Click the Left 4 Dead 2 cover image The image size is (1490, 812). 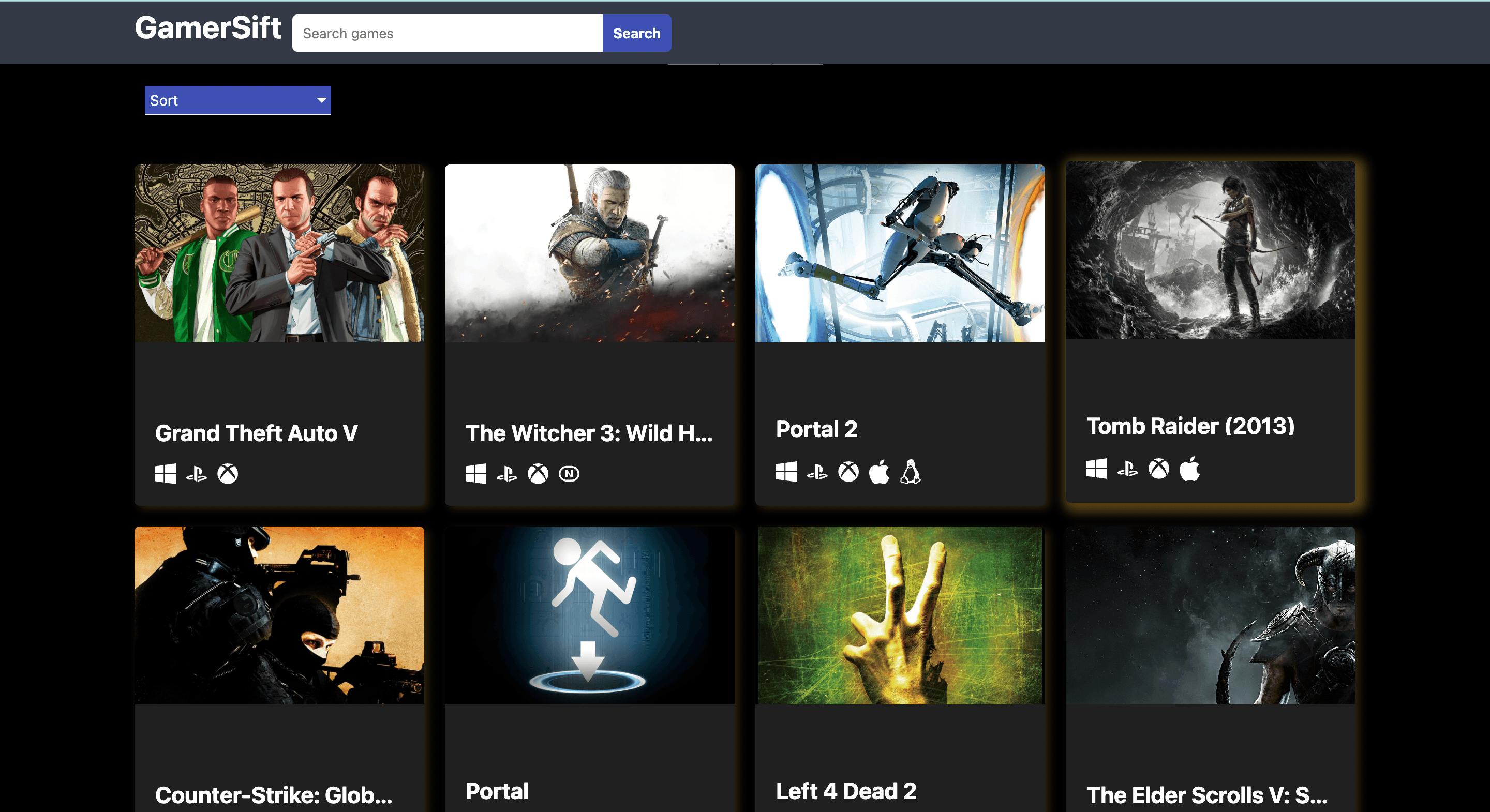[x=900, y=615]
